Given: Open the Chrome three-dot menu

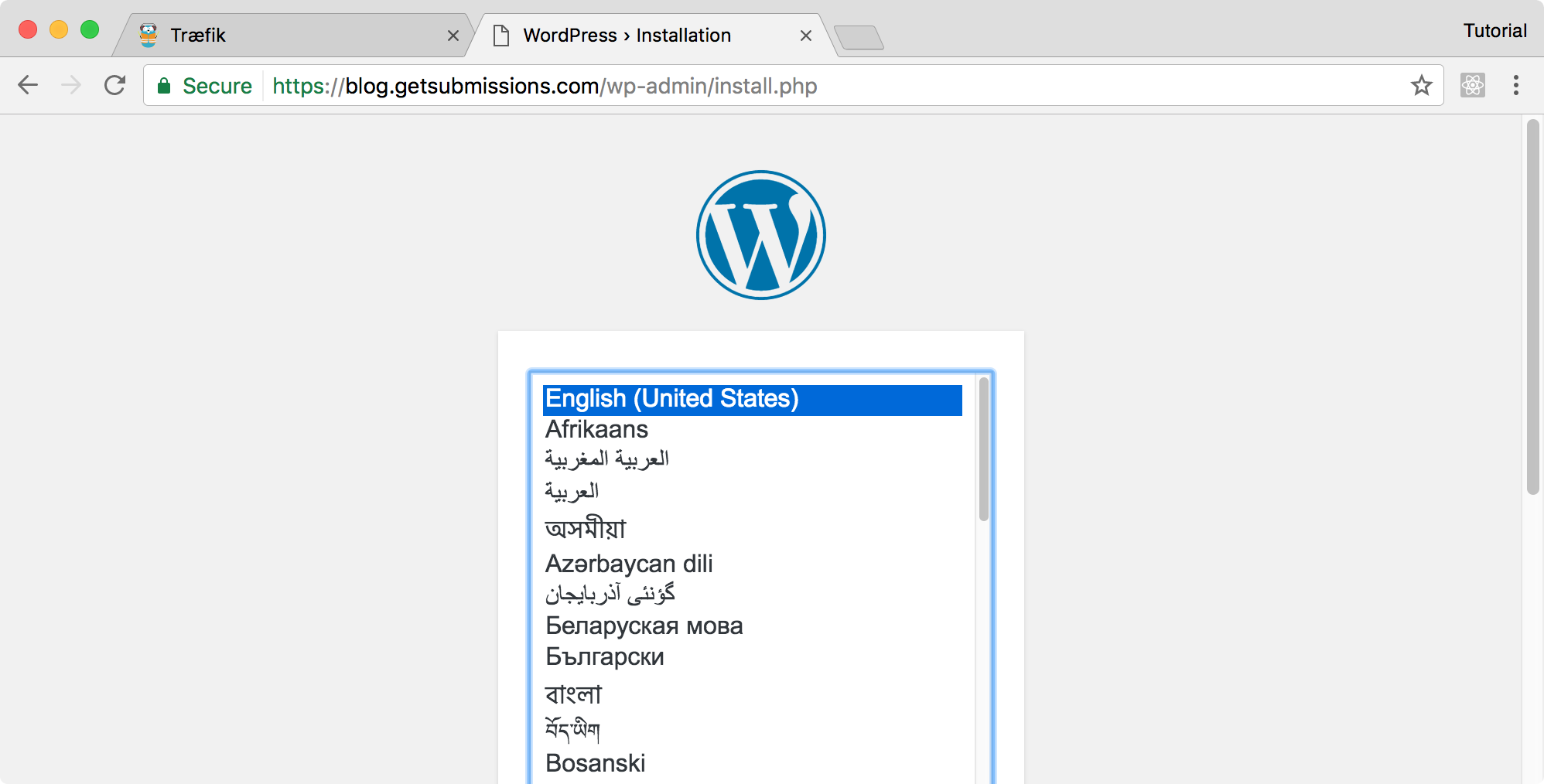Looking at the screenshot, I should point(1516,85).
